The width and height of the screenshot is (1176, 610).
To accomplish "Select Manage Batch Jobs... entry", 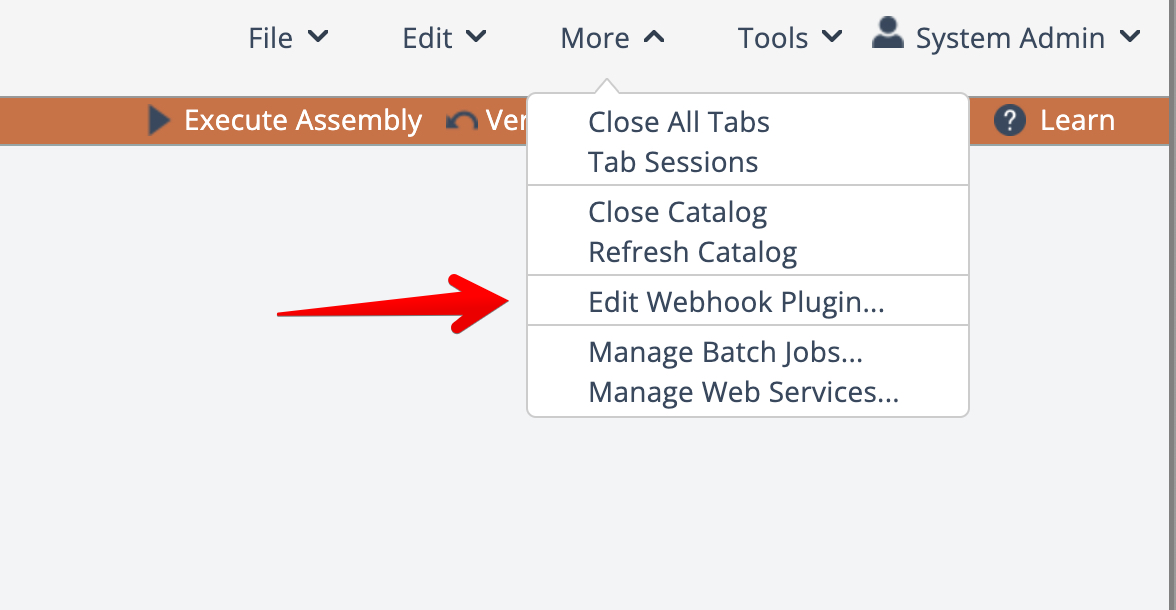I will [725, 352].
